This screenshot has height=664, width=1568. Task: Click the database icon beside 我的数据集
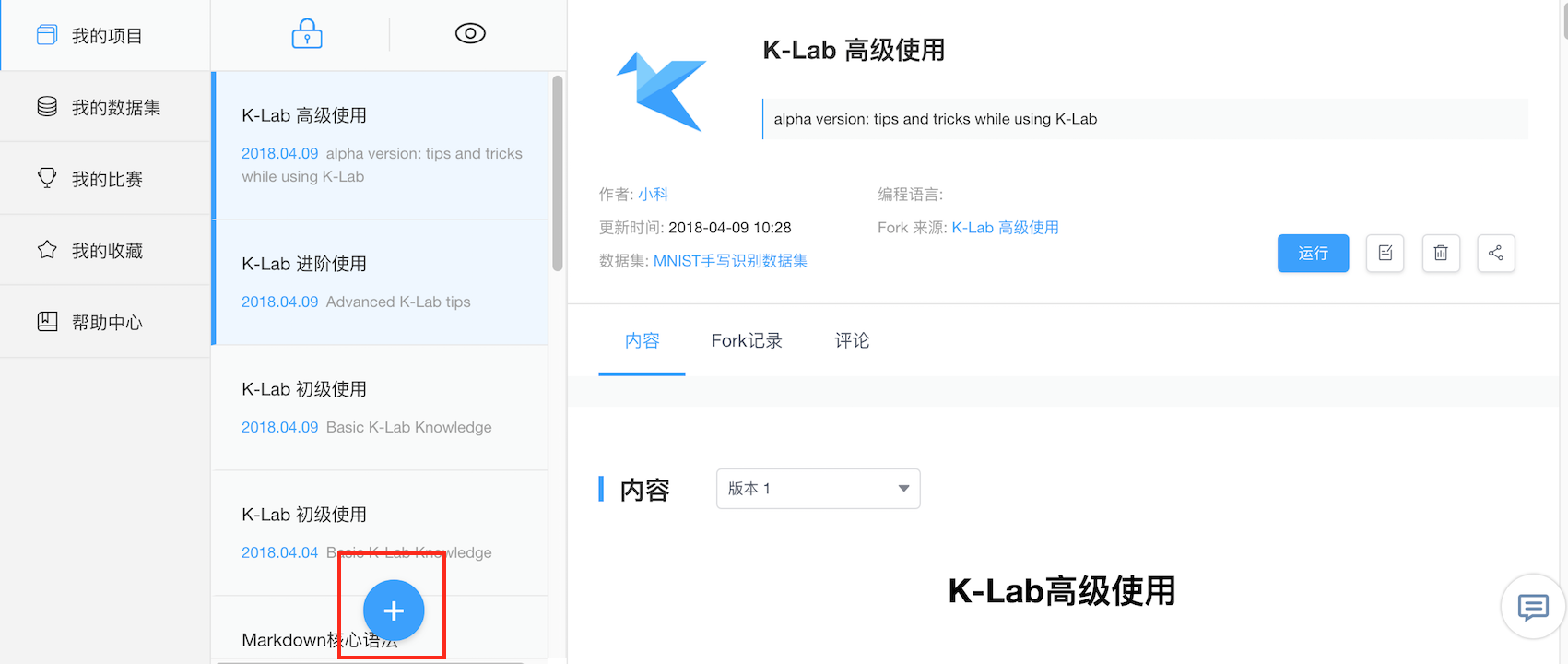coord(47,107)
